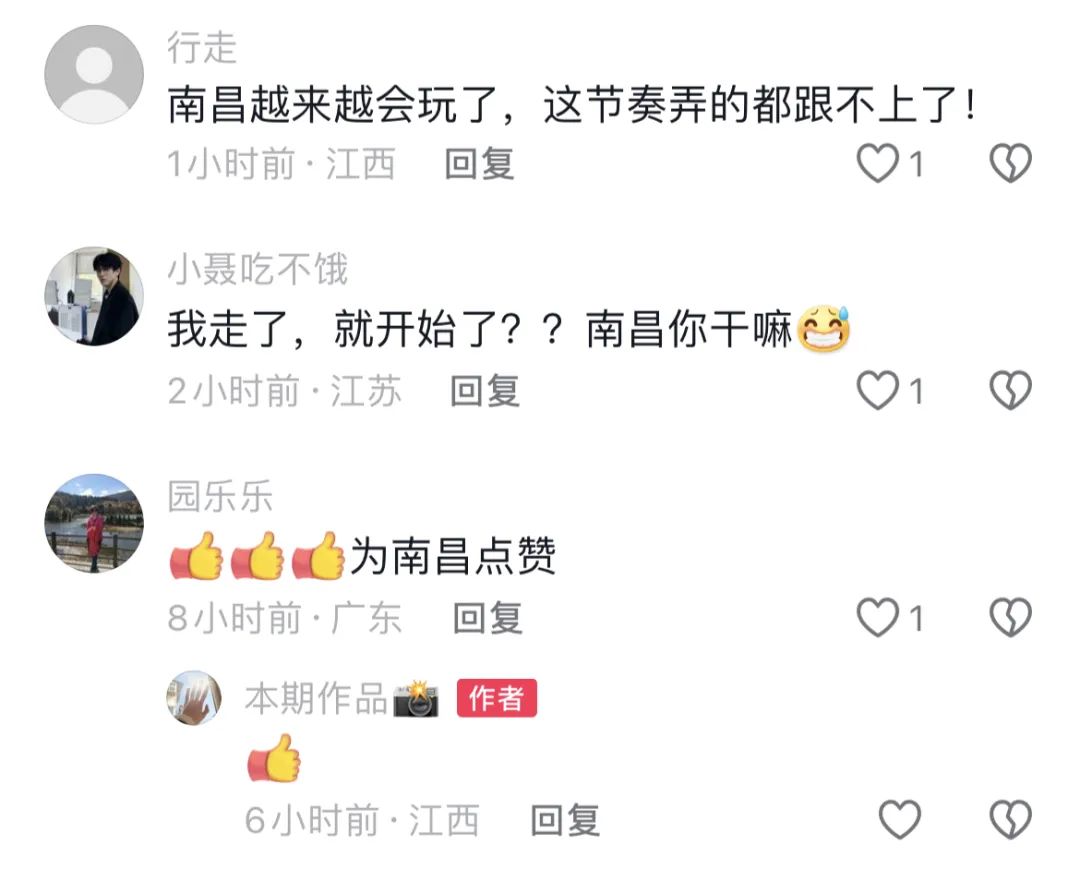Open 园乐乐's landscape avatar
Image resolution: width=1080 pixels, height=870 pixels.
[x=94, y=523]
